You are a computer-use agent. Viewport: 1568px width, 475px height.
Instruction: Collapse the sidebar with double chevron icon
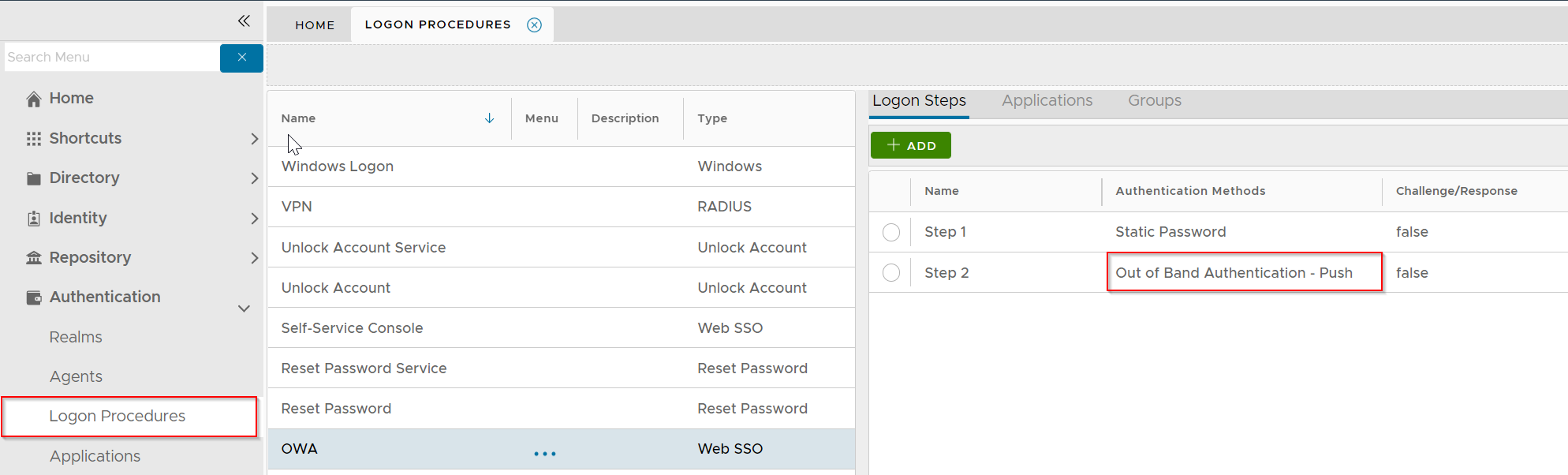[244, 21]
